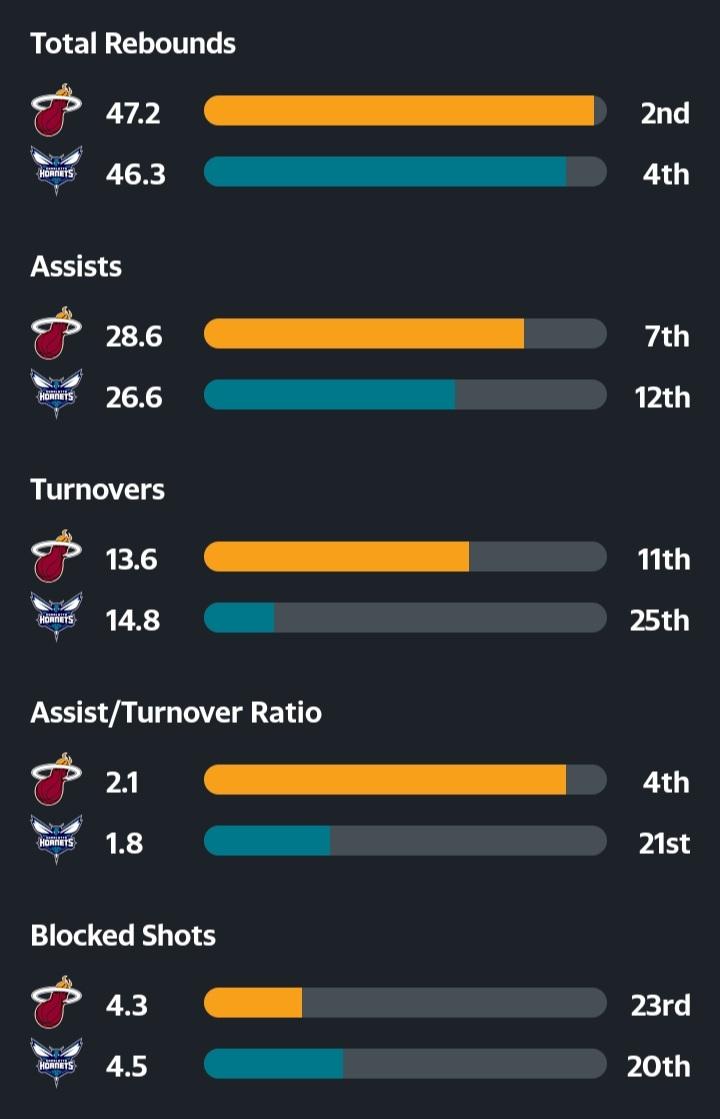Click the orange Heat Total Rebounds bar
Image resolution: width=720 pixels, height=1119 pixels.
(399, 111)
